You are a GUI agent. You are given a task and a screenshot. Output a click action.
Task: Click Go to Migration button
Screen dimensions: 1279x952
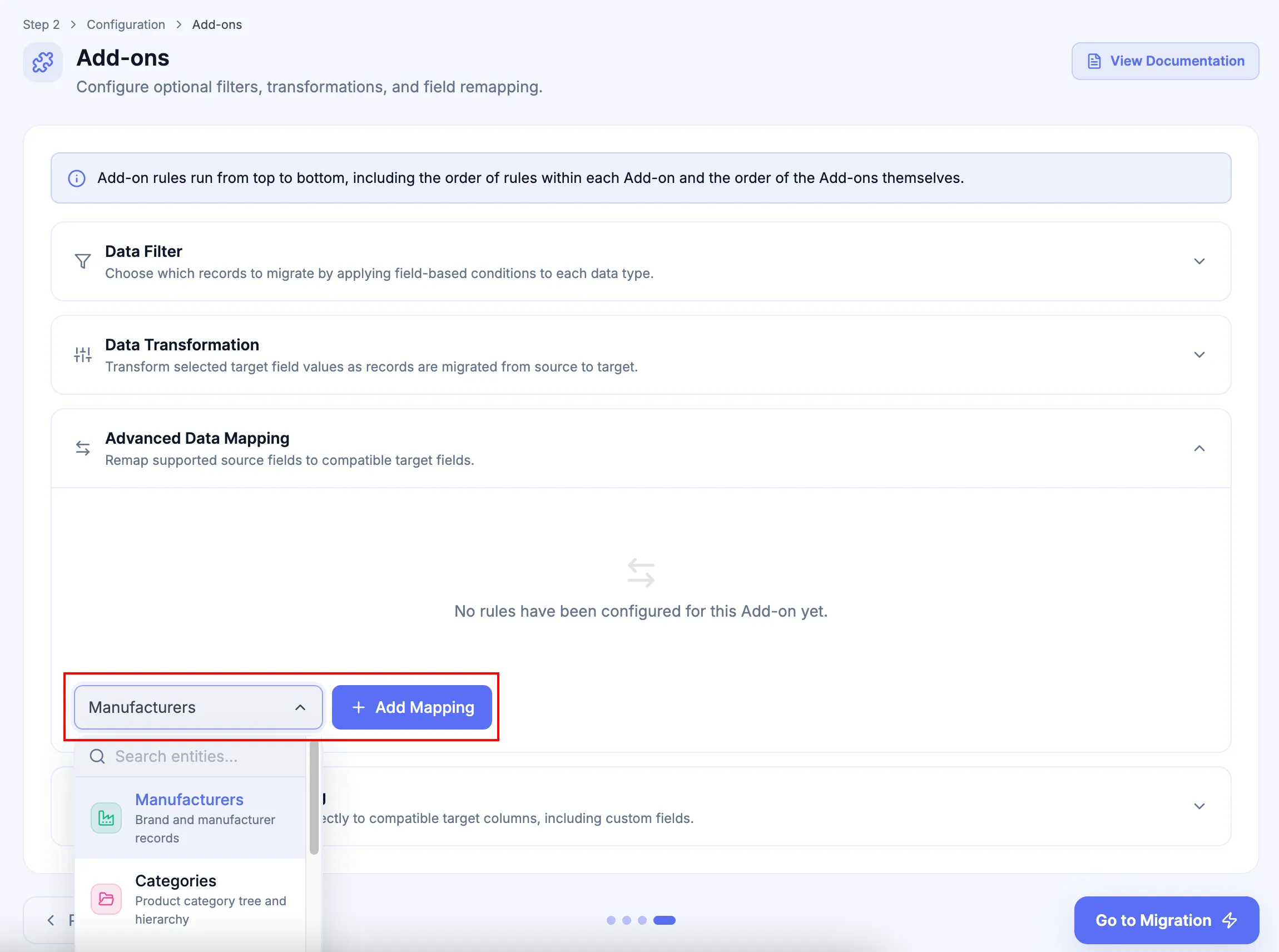1167,921
